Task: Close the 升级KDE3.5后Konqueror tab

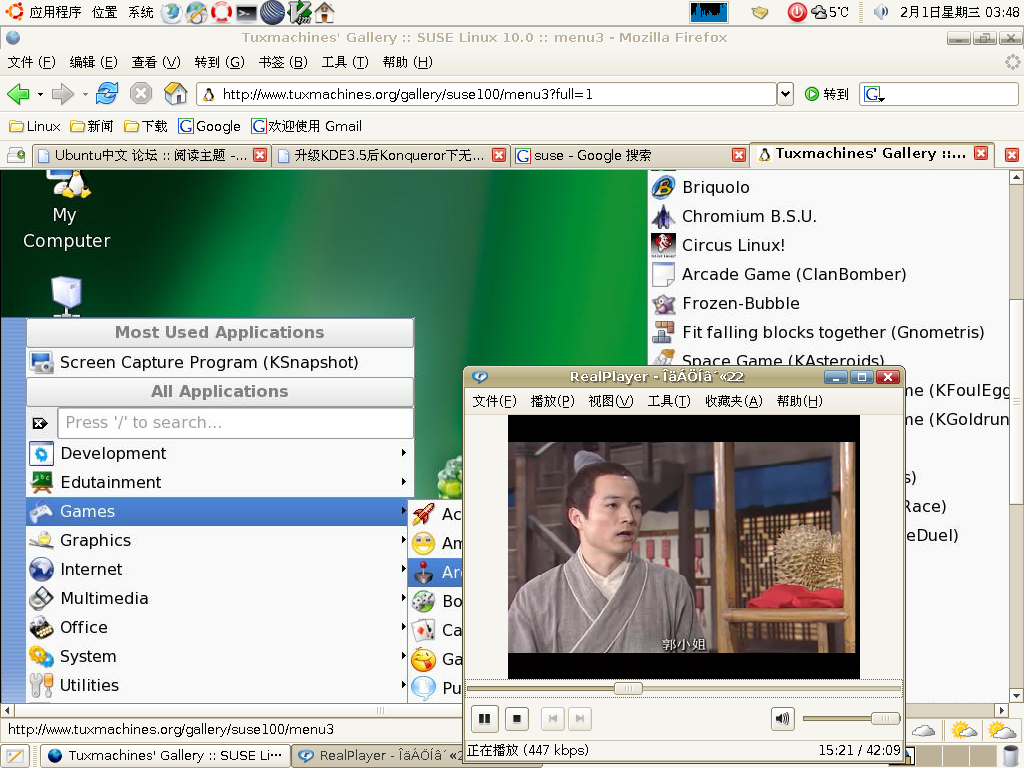Action: coord(499,155)
